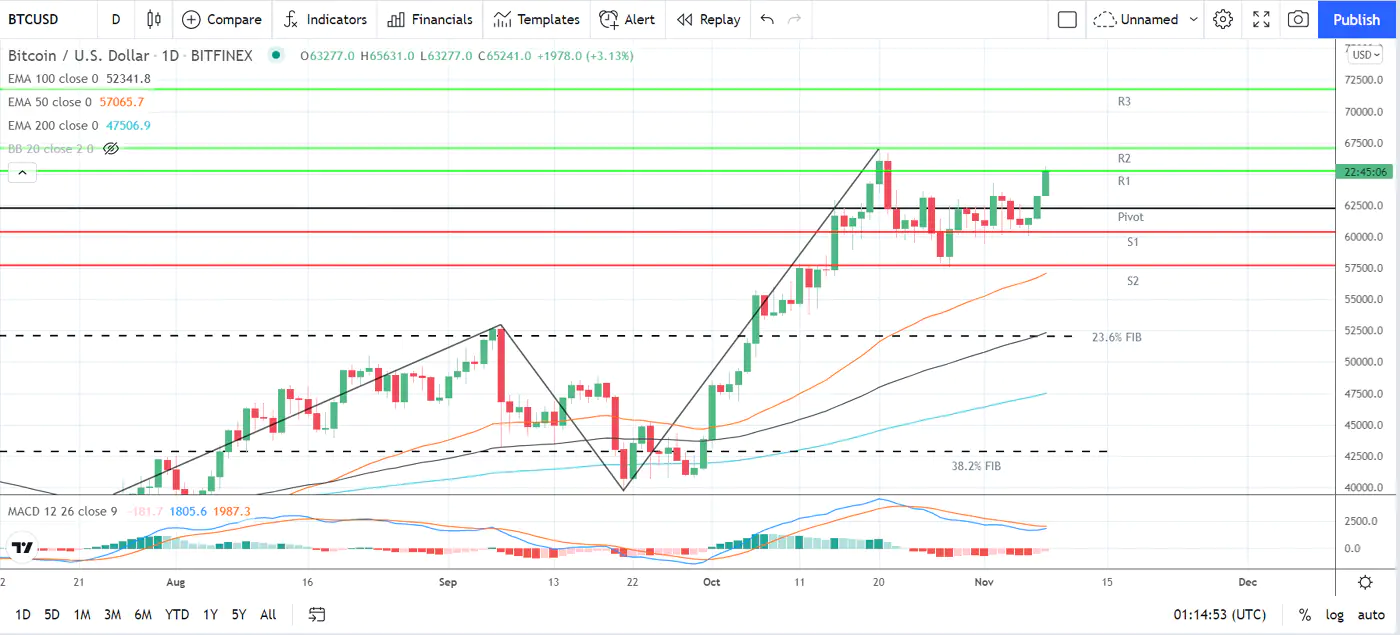This screenshot has height=635, width=1400.
Task: Select the All date range
Action: click(268, 614)
